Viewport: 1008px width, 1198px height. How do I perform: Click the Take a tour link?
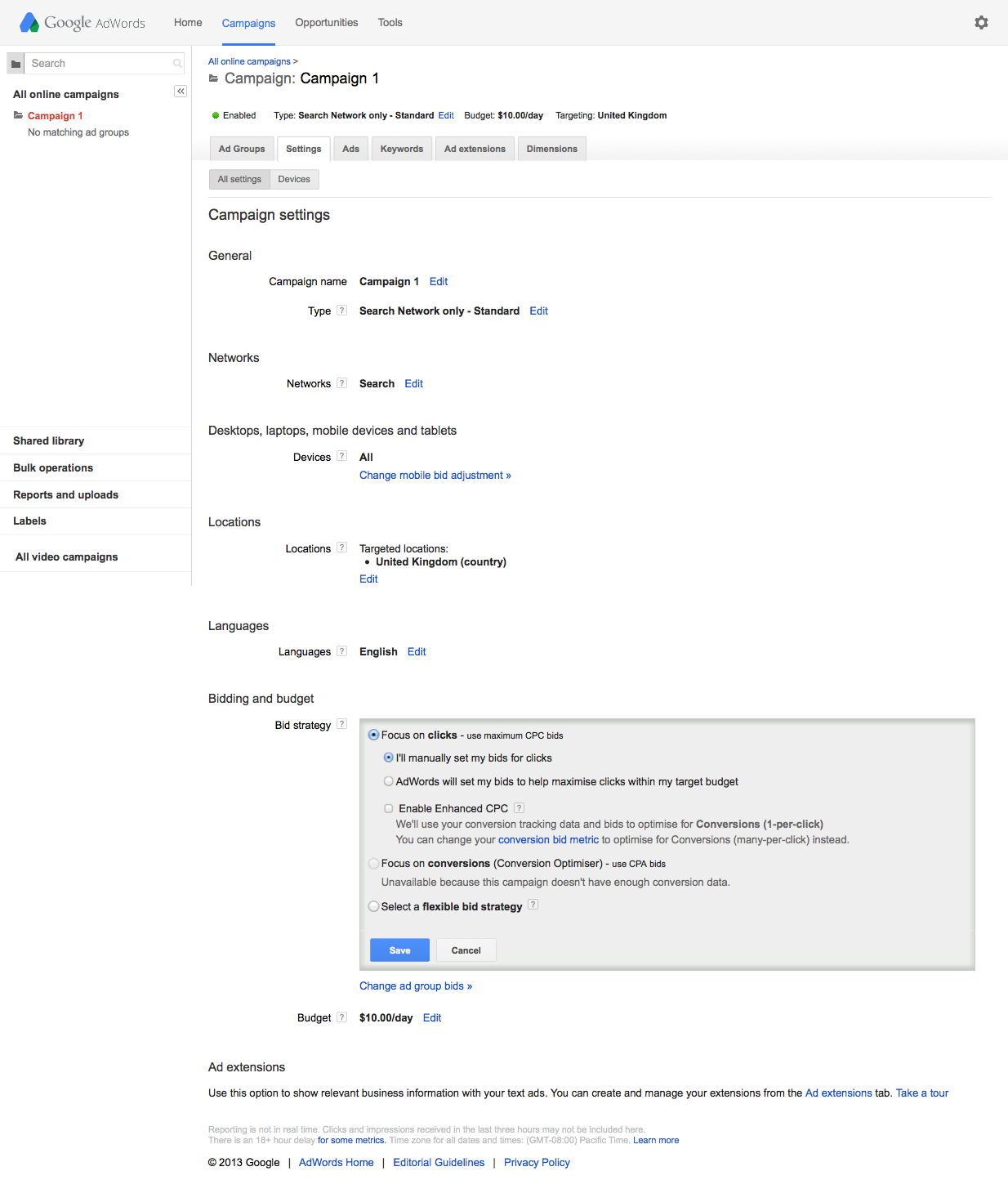coord(922,1093)
